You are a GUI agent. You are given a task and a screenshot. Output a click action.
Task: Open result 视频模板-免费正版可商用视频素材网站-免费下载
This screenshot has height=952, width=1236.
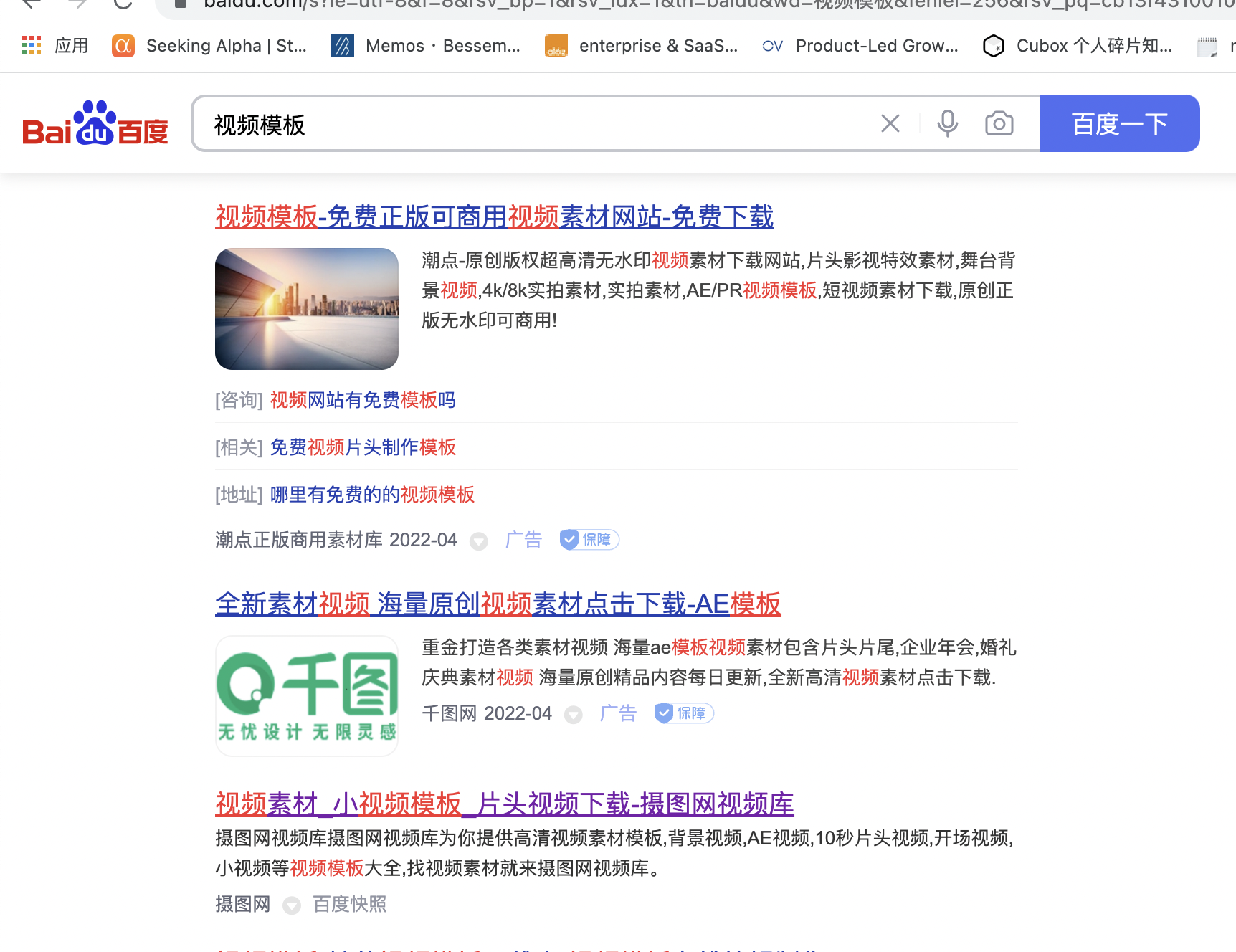point(495,216)
